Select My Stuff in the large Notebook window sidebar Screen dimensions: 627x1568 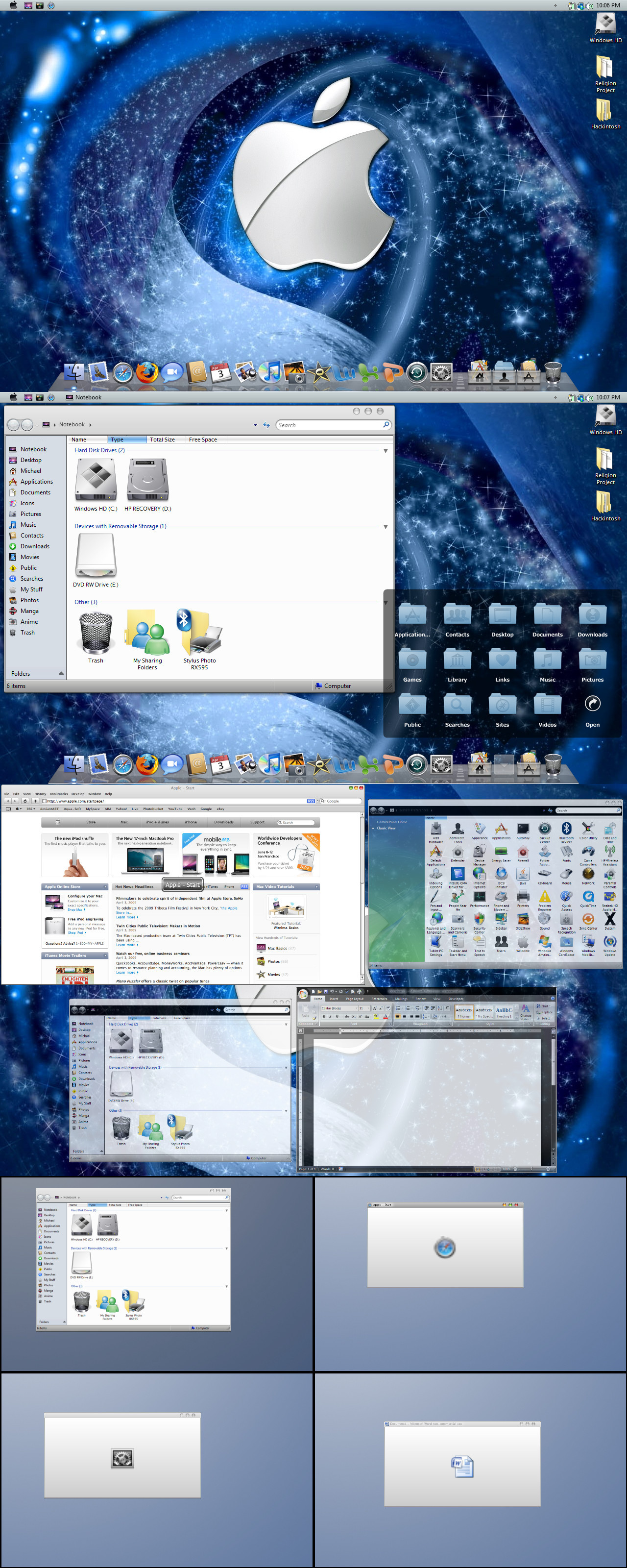click(x=31, y=589)
